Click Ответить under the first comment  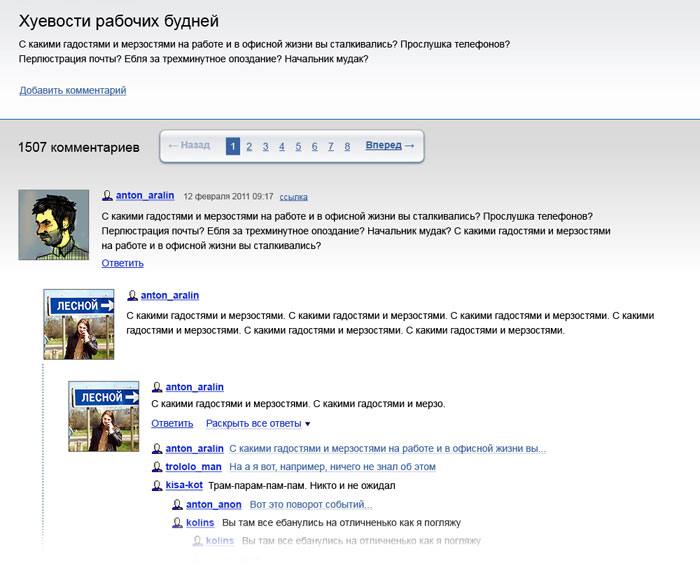pyautogui.click(x=122, y=263)
